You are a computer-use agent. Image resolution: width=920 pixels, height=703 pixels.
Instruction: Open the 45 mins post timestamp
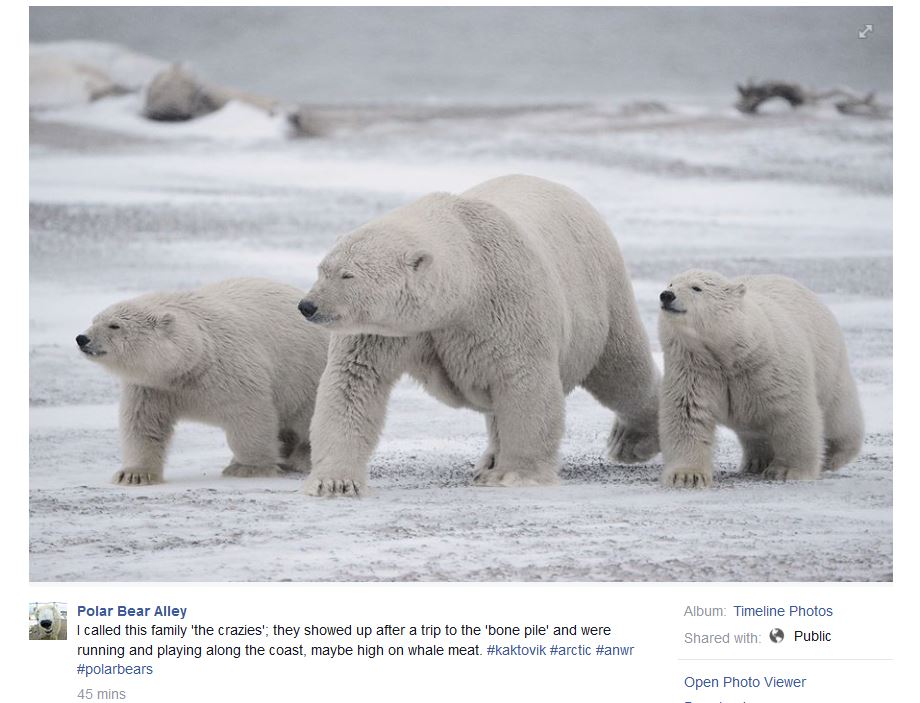tap(102, 694)
